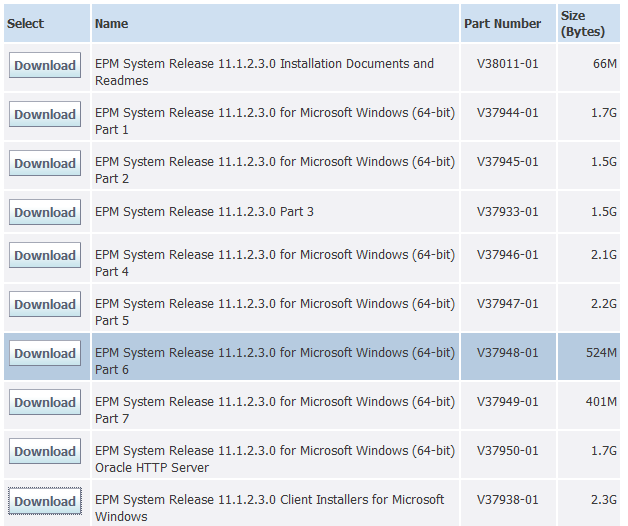This screenshot has width=628, height=526.
Task: Select name text ending with 'Part 1'
Action: pos(275,121)
